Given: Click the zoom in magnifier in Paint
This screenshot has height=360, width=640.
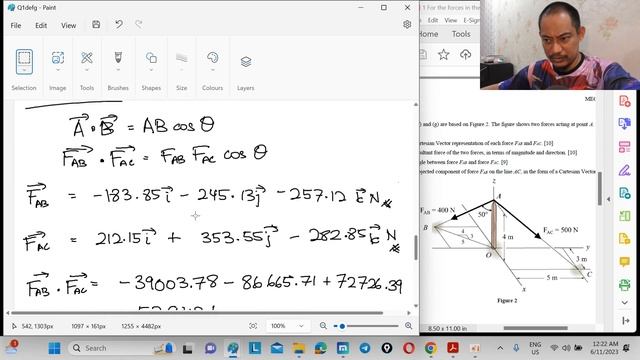Looking at the screenshot, I should click(x=408, y=326).
